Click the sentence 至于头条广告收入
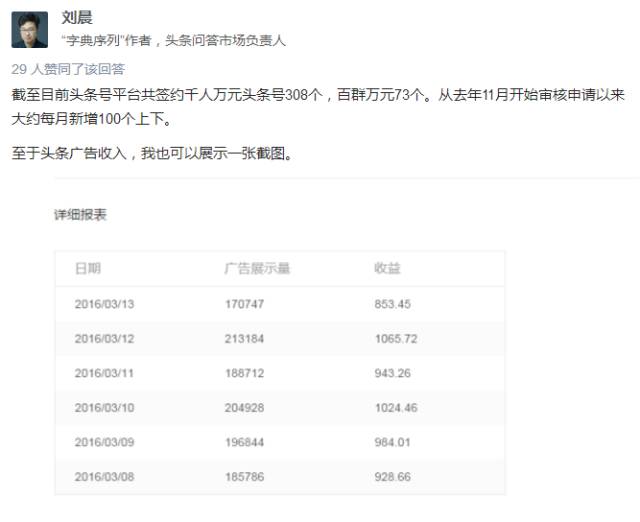Screen dimensions: 640x522 (x=152, y=153)
